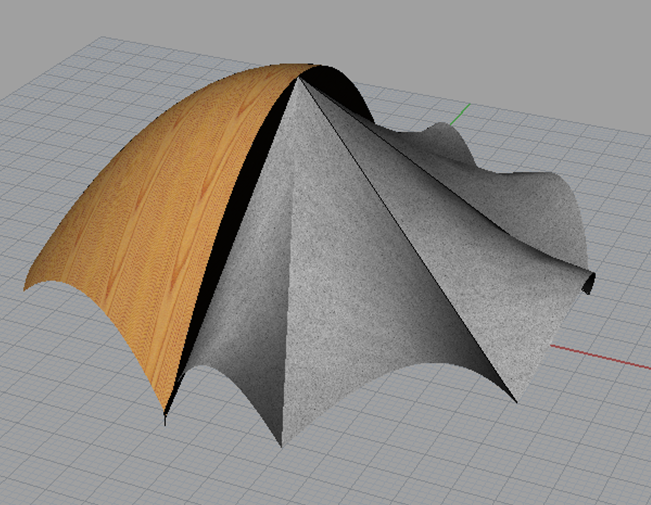Click the red X-axis line
The width and height of the screenshot is (651, 505).
point(600,357)
